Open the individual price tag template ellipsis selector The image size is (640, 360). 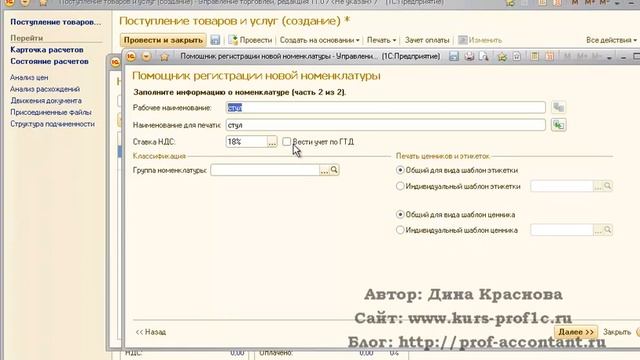point(598,230)
